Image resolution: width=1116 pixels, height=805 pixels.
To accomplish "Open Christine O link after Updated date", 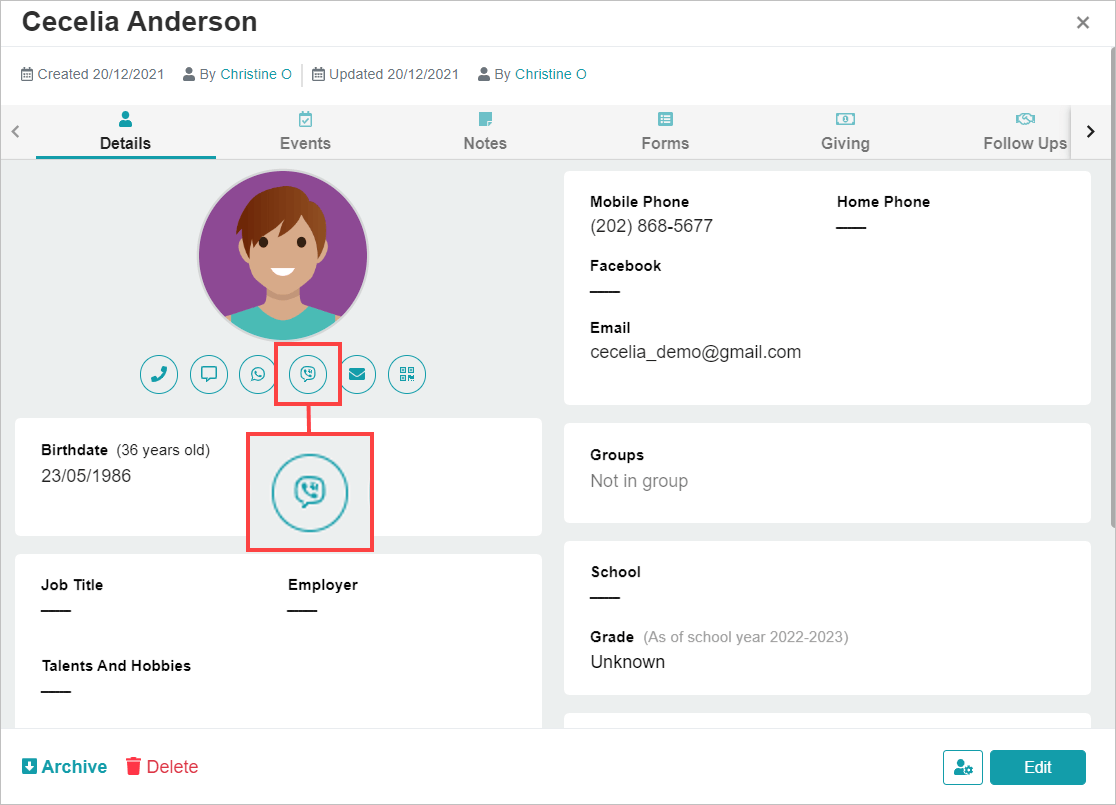I will pyautogui.click(x=551, y=74).
